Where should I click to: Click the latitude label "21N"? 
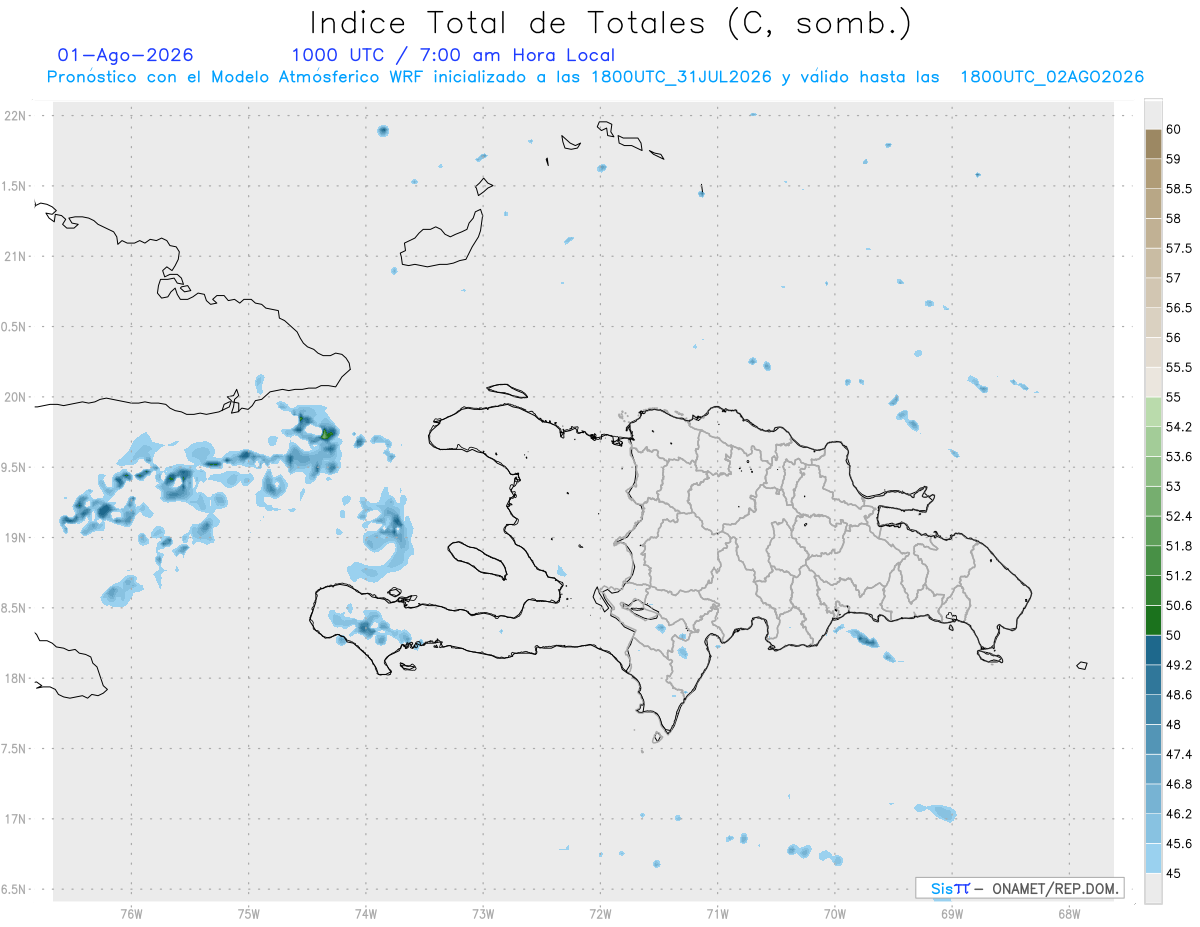tap(15, 256)
